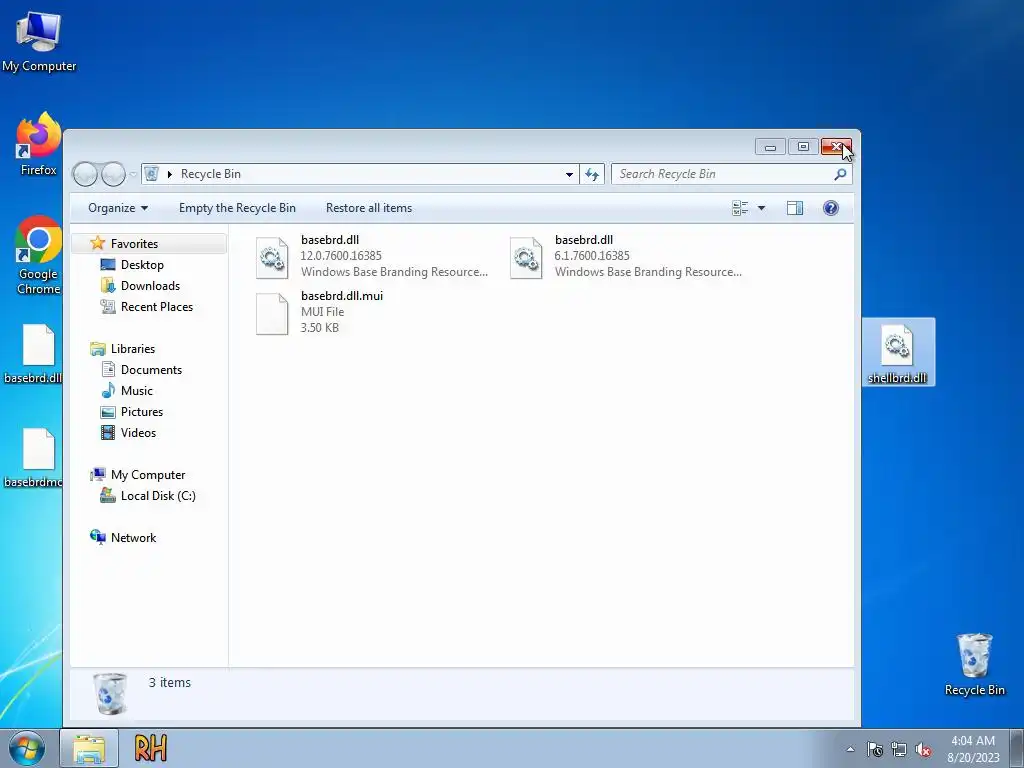
Task: Open the address bar history dropdown
Action: 569,174
